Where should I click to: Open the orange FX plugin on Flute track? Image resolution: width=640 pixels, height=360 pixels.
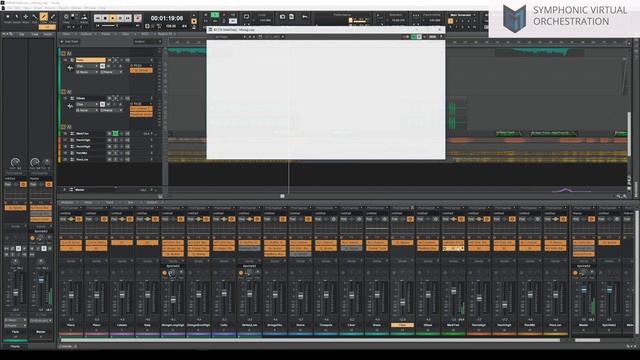[141, 71]
